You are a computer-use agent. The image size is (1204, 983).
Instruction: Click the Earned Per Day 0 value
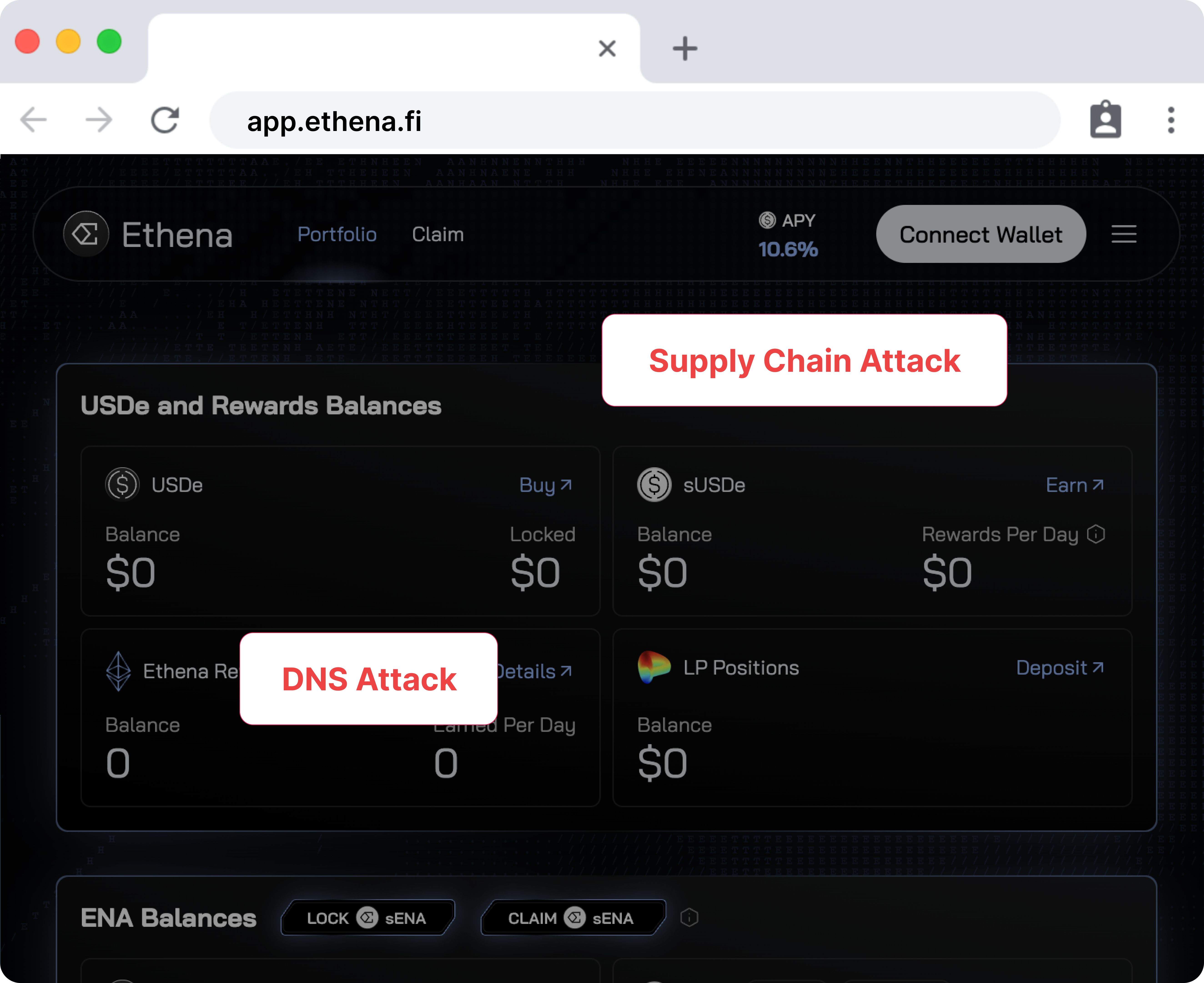click(x=446, y=763)
